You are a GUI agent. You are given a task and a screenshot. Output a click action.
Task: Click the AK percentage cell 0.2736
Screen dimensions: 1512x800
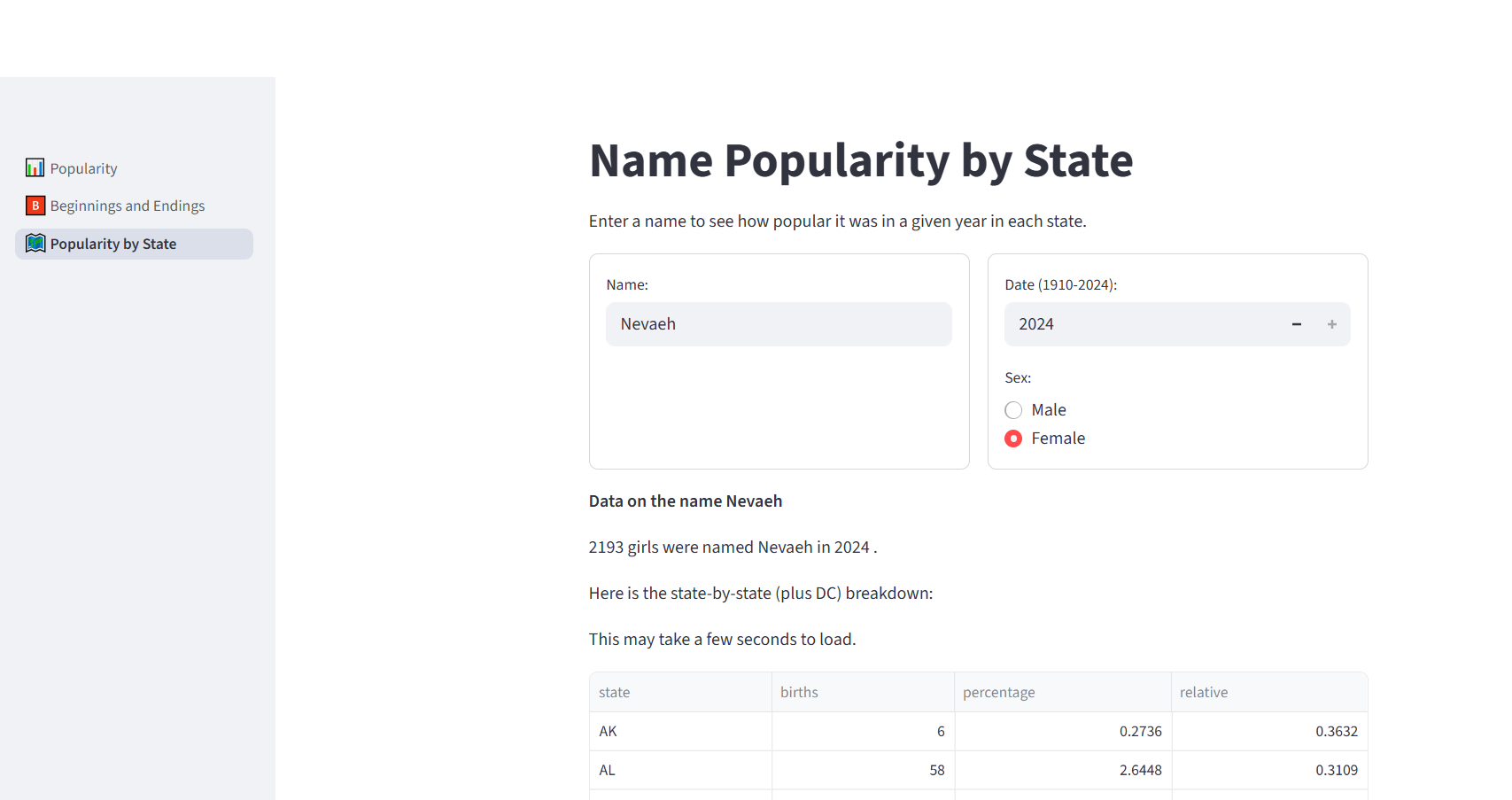1140,731
